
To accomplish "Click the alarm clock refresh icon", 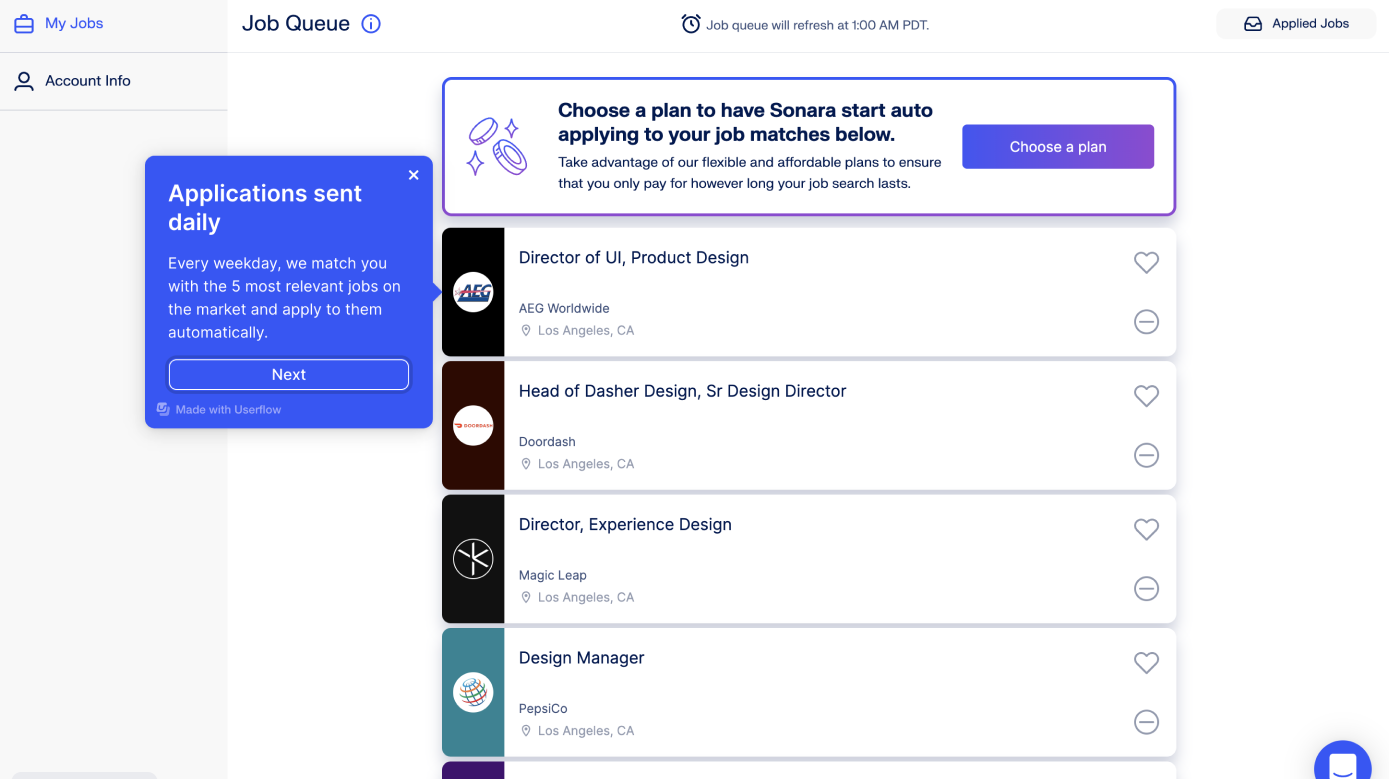I will coord(691,24).
